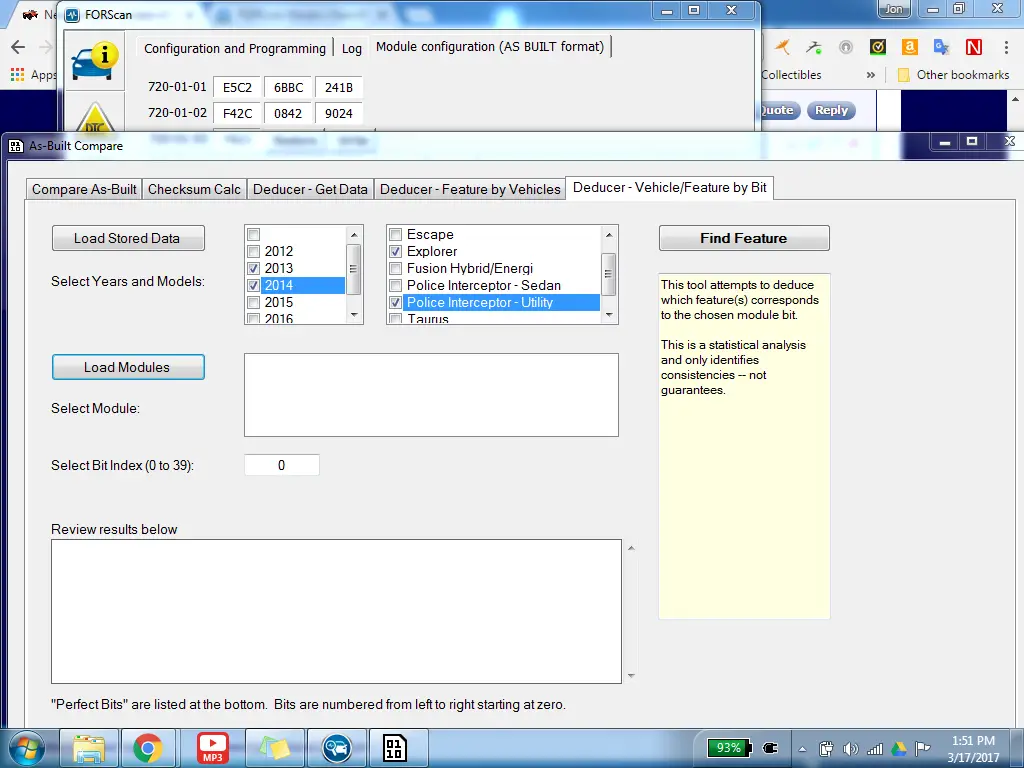This screenshot has width=1024, height=768.
Task: Open the Windows Start menu
Action: pyautogui.click(x=26, y=748)
